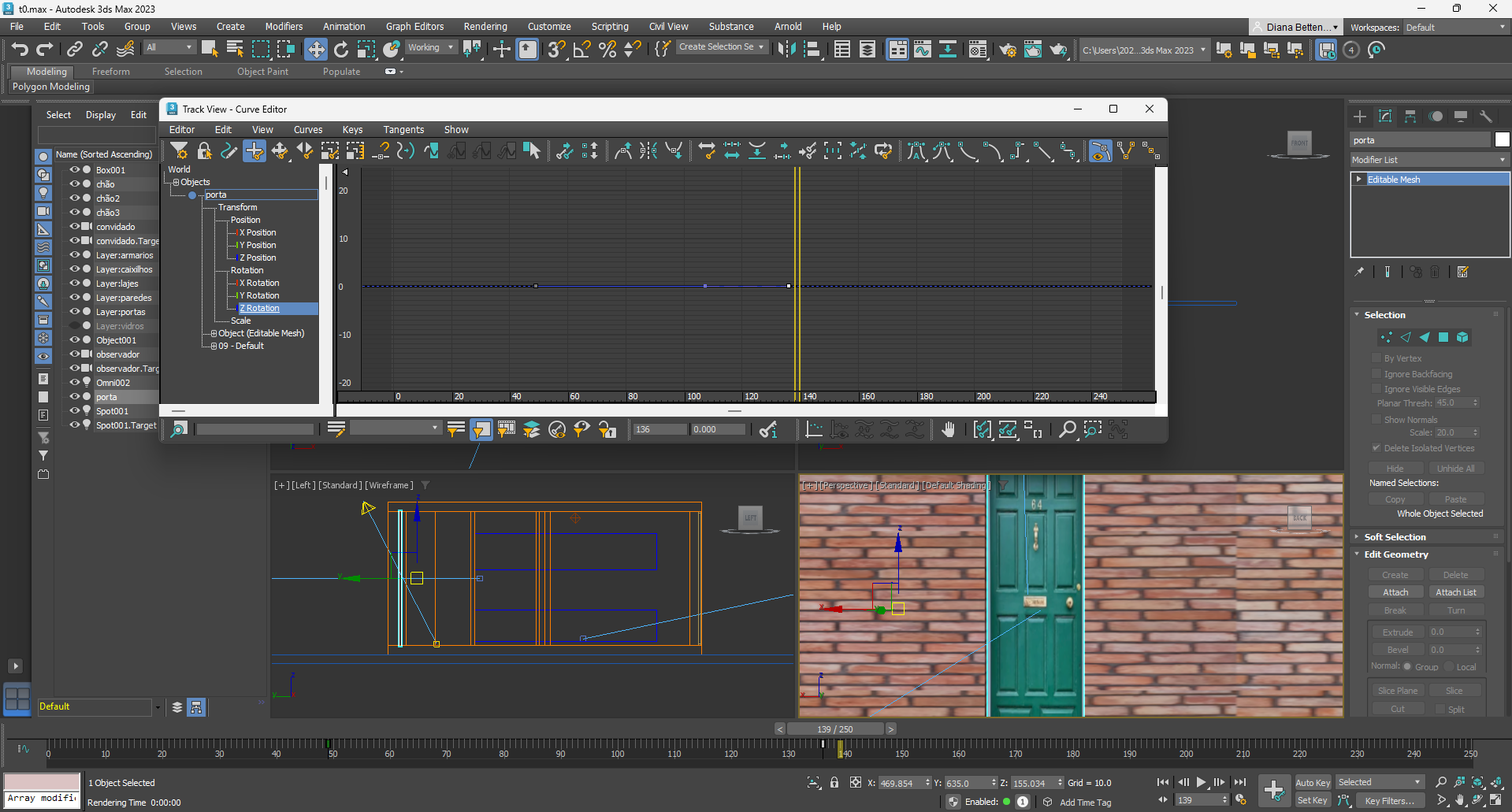Image resolution: width=1512 pixels, height=812 pixels.
Task: Select Z Position track in controller tree
Action: pos(258,258)
